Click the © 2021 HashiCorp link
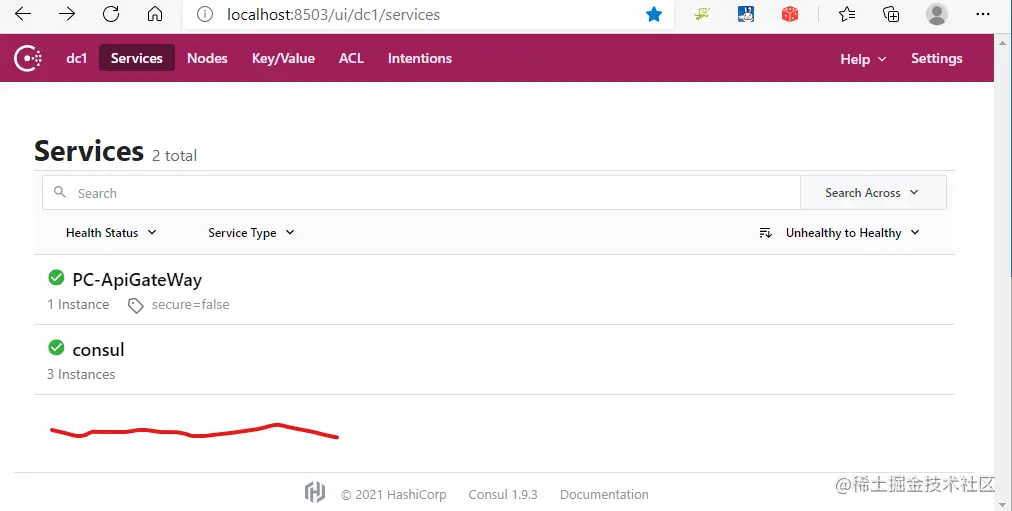1012x511 pixels. click(394, 494)
